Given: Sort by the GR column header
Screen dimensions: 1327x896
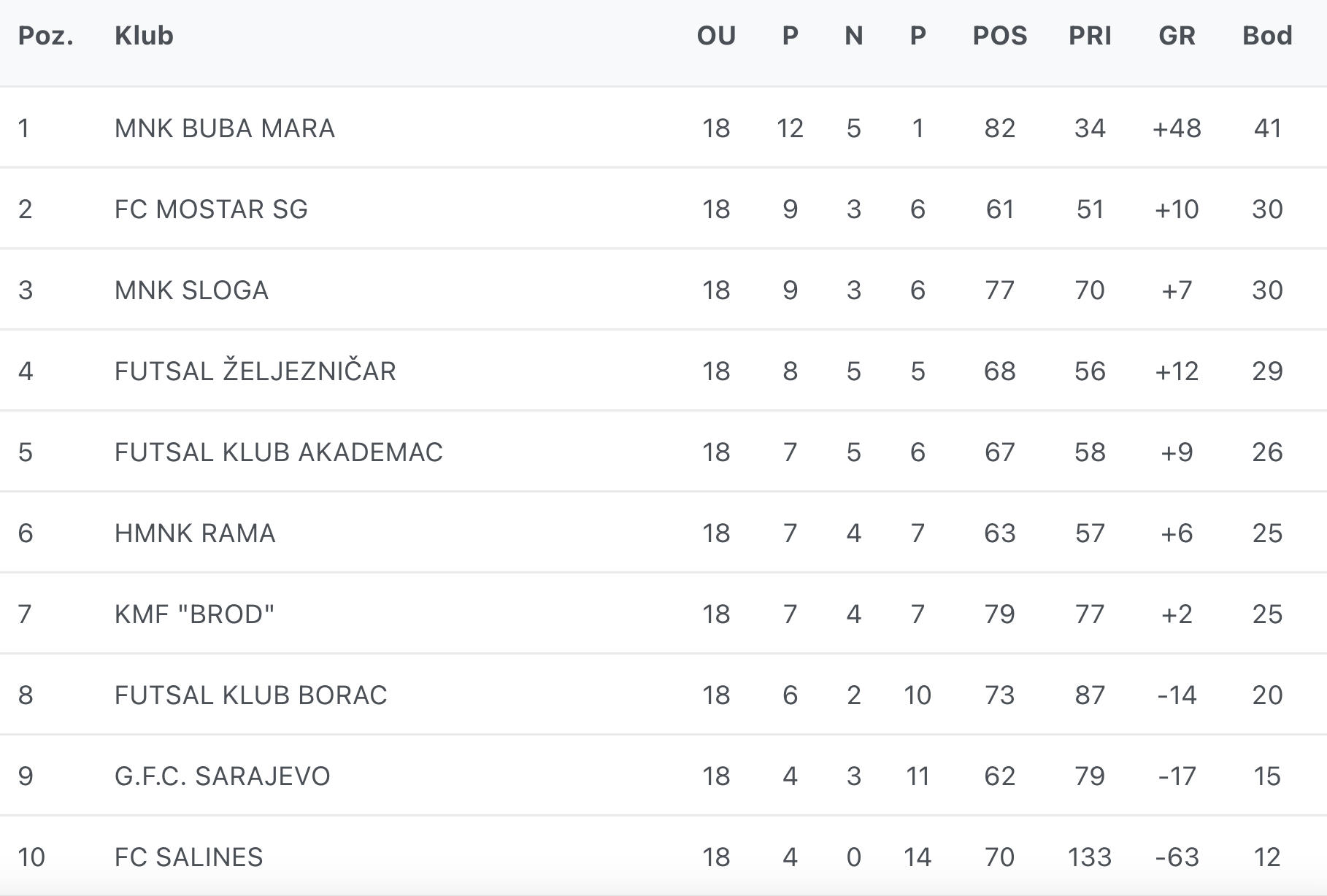Looking at the screenshot, I should (1177, 36).
